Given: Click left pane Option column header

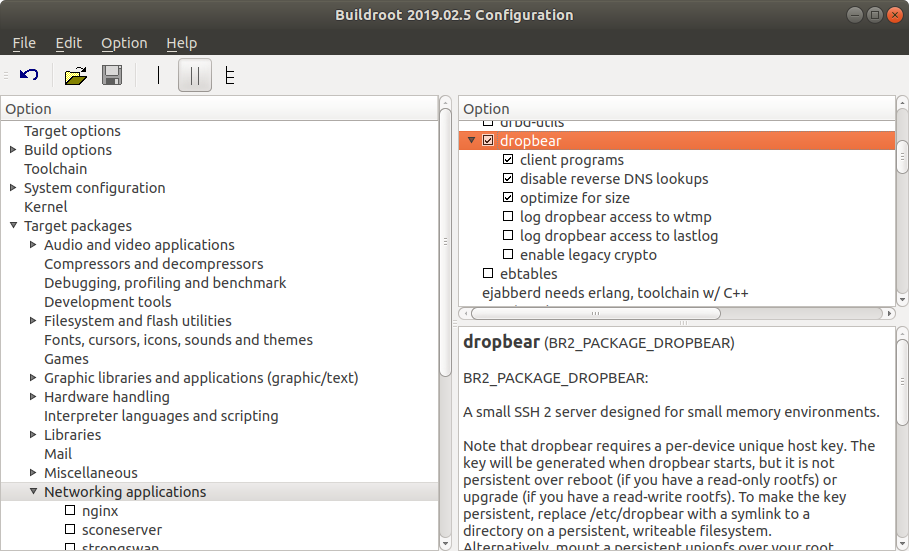Looking at the screenshot, I should pyautogui.click(x=219, y=109).
